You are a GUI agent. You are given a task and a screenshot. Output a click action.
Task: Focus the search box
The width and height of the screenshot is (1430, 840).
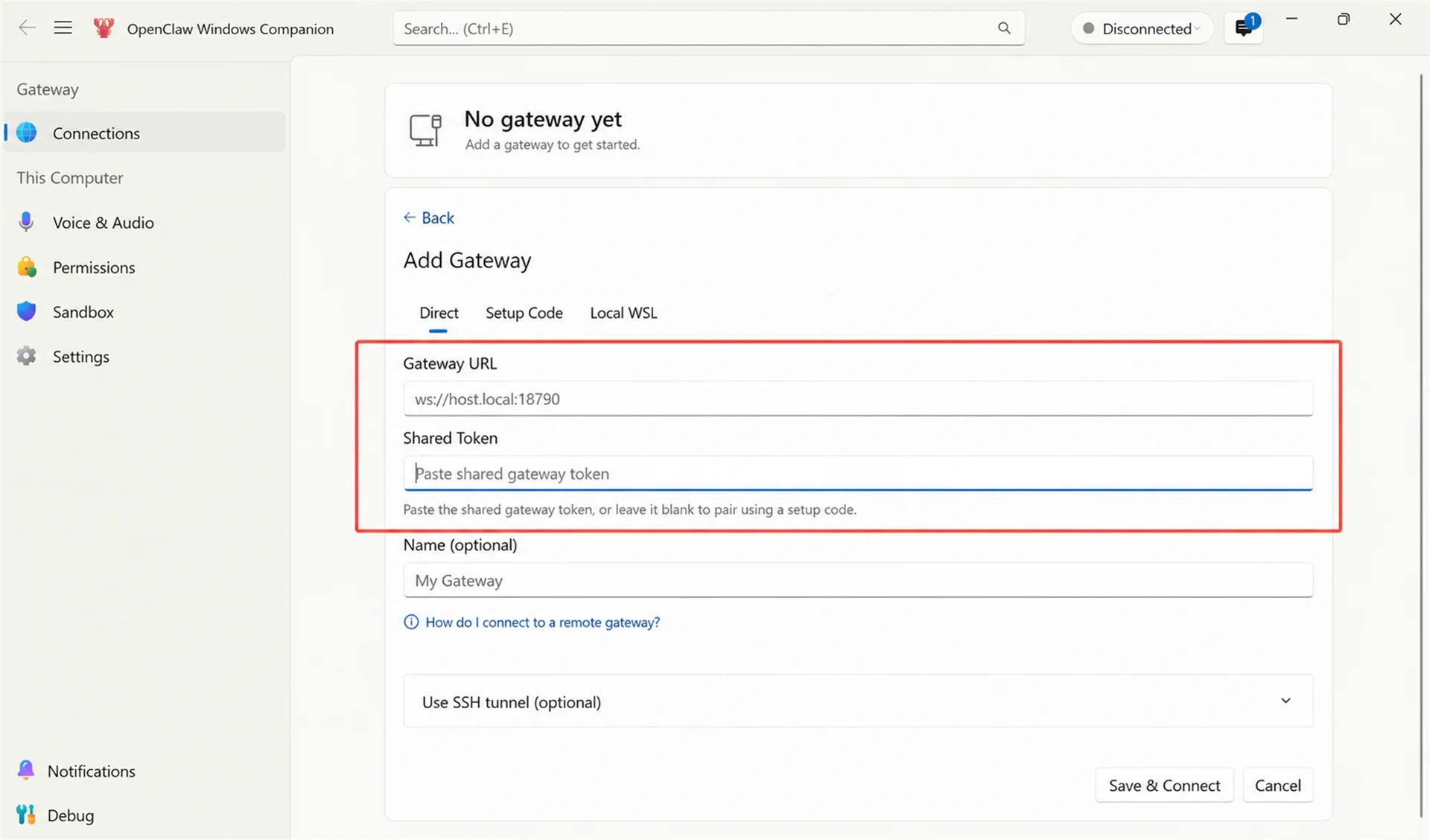coord(708,28)
